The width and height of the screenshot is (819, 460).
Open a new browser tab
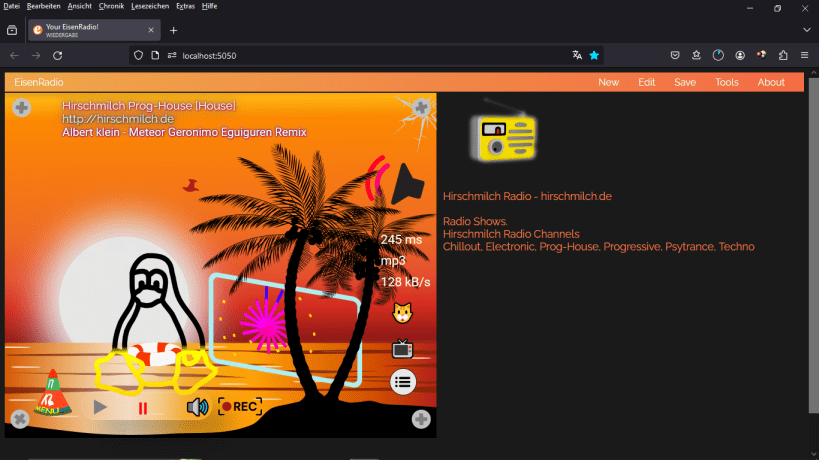click(173, 30)
